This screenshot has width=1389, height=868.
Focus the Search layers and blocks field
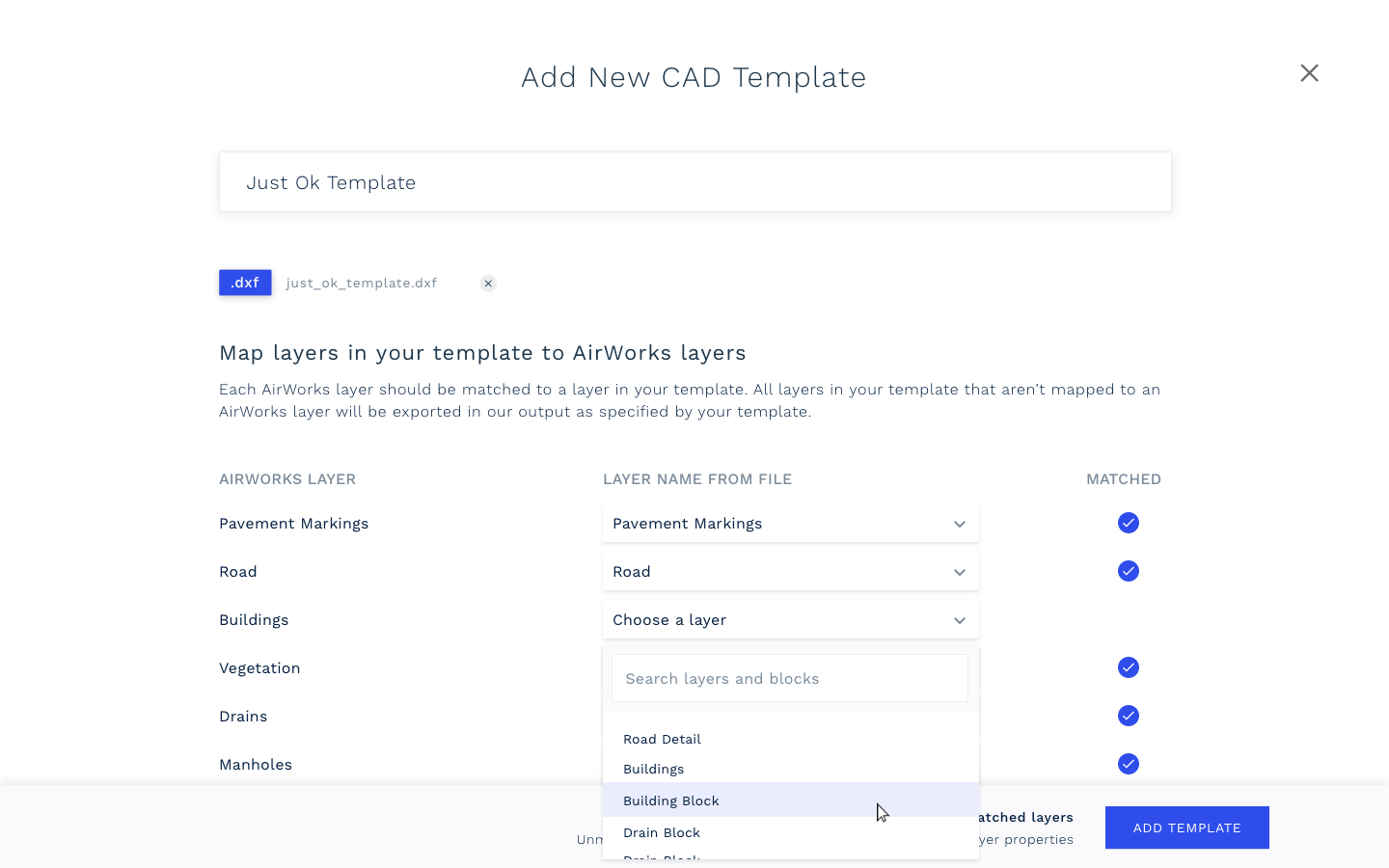tap(790, 679)
